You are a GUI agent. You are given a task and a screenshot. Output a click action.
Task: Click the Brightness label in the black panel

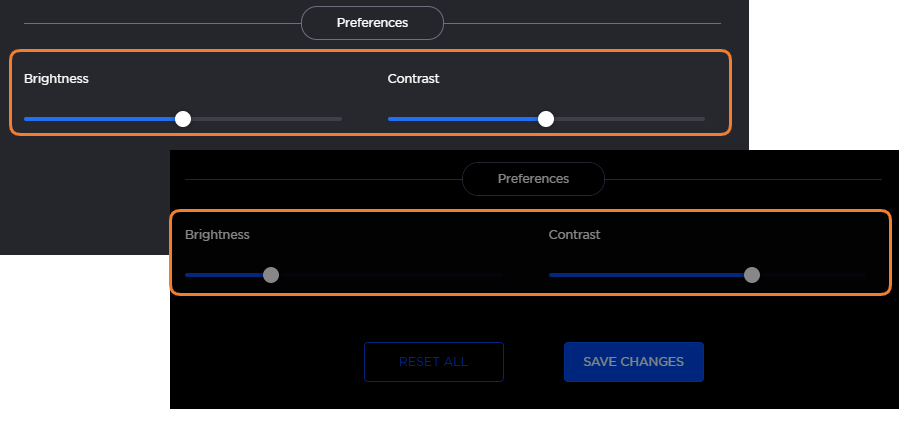click(x=217, y=235)
